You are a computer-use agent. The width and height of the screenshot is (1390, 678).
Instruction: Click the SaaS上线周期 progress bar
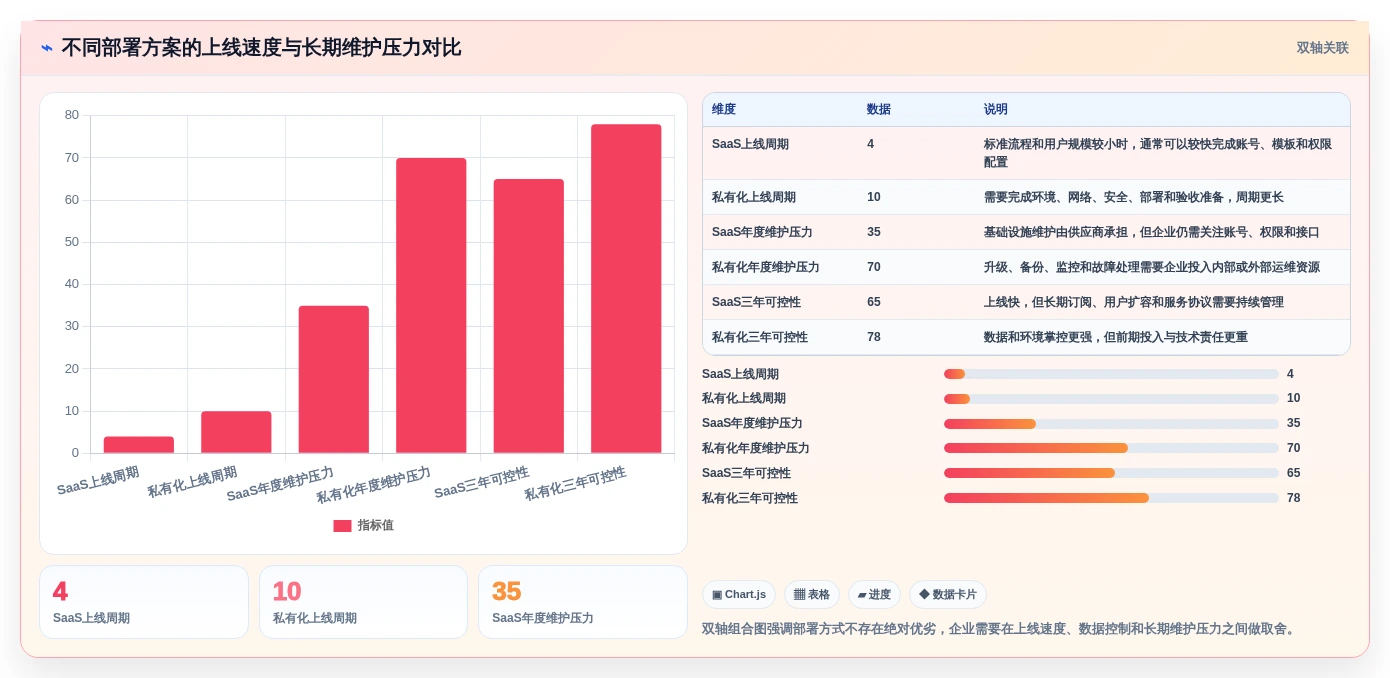coord(1111,374)
